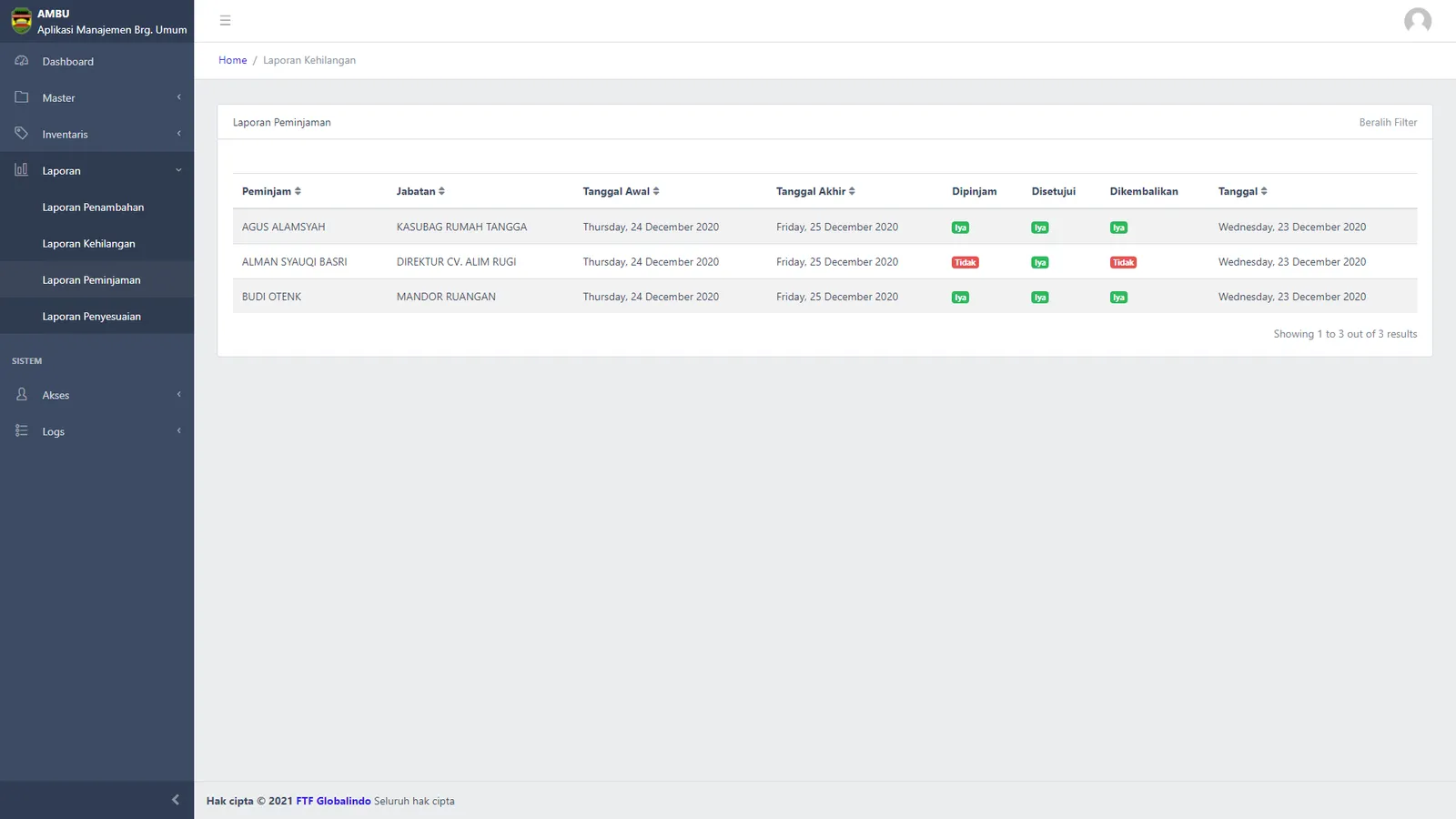Screen dimensions: 1456x819
Task: Click MANDOR RUANGAN cell
Action: (446, 297)
